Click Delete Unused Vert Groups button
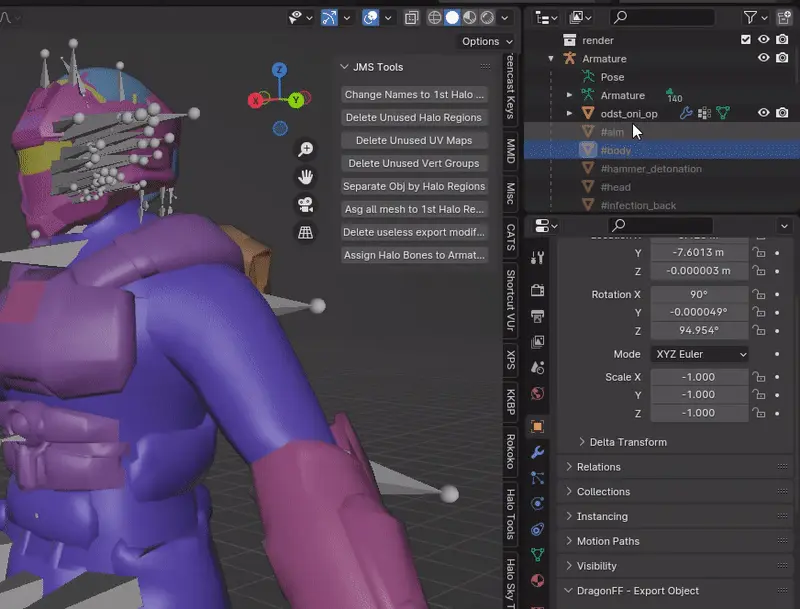800x609 pixels. click(414, 163)
